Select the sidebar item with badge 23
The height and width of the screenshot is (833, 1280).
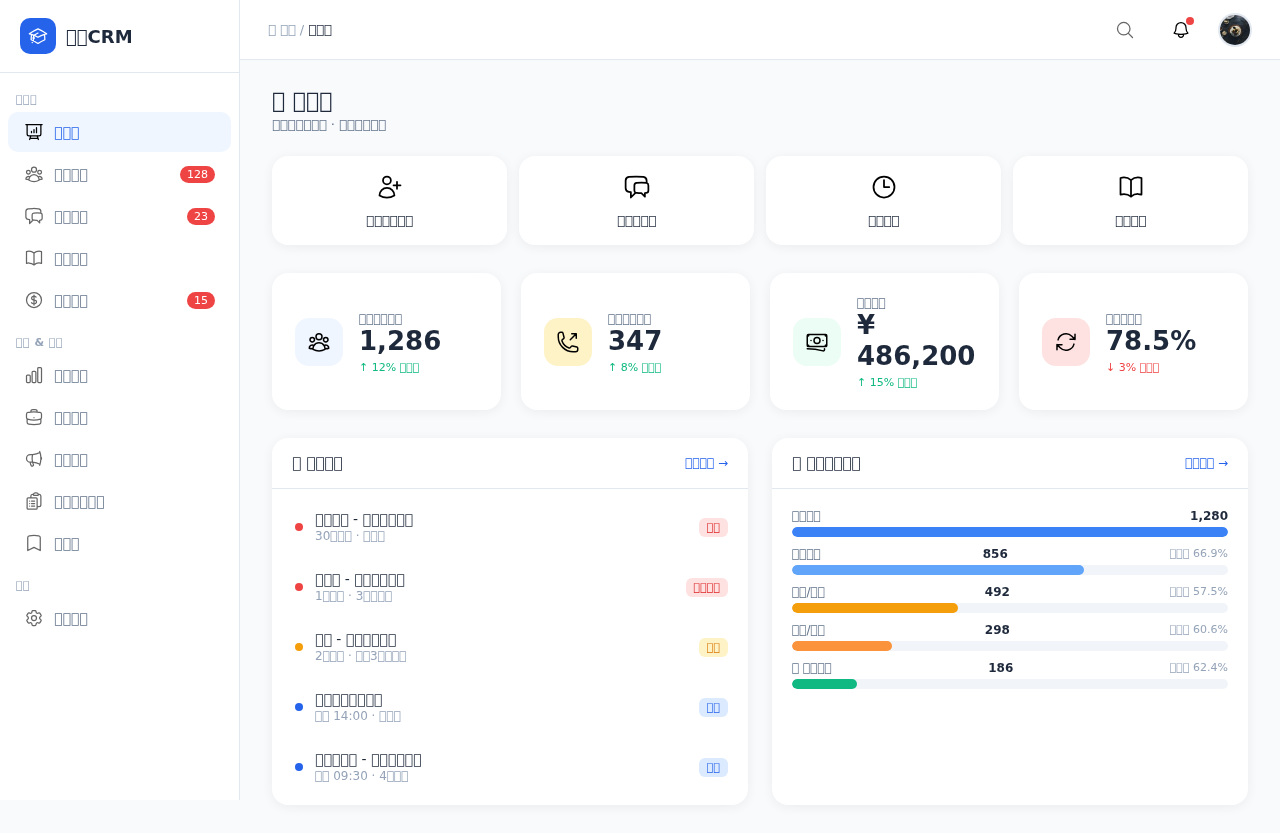tap(119, 216)
